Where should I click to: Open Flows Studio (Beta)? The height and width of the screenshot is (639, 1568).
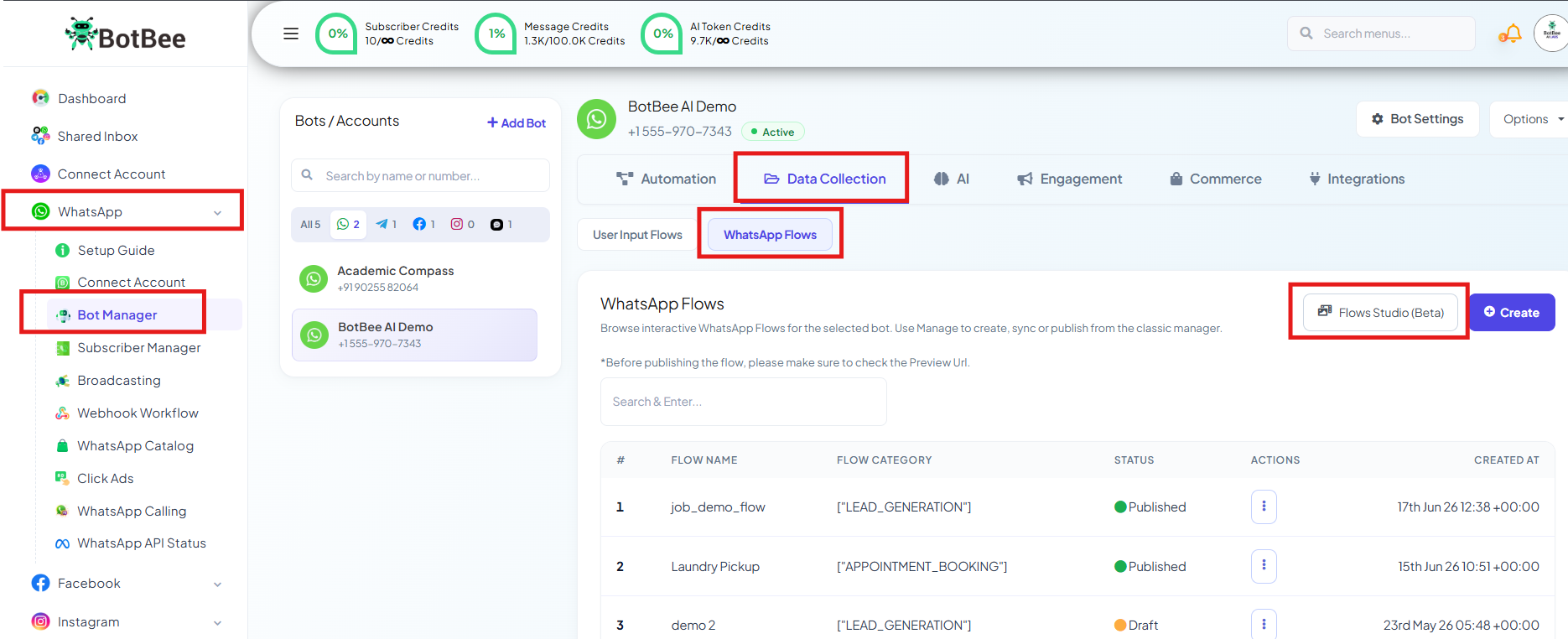point(1380,312)
